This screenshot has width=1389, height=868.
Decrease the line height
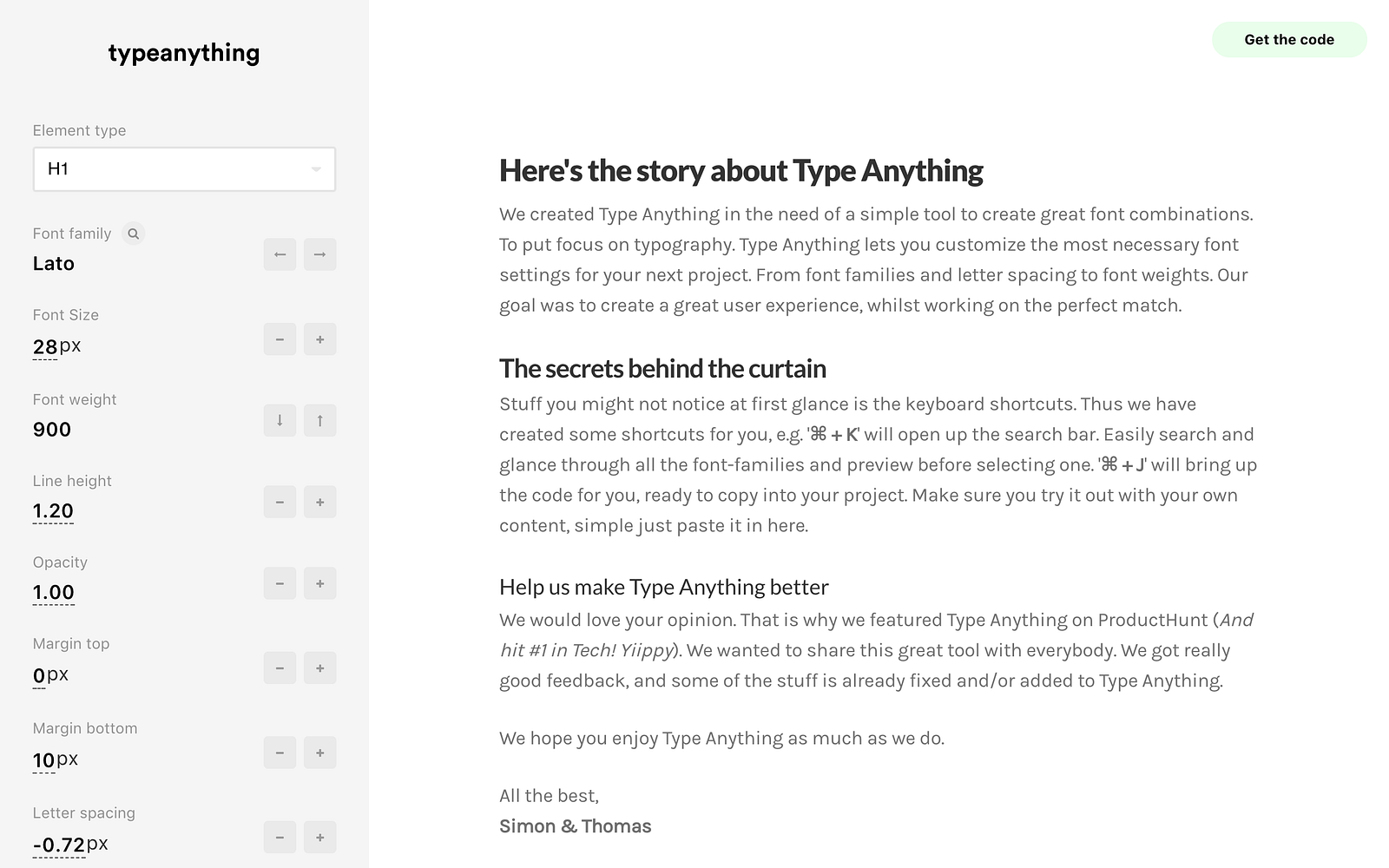280,503
